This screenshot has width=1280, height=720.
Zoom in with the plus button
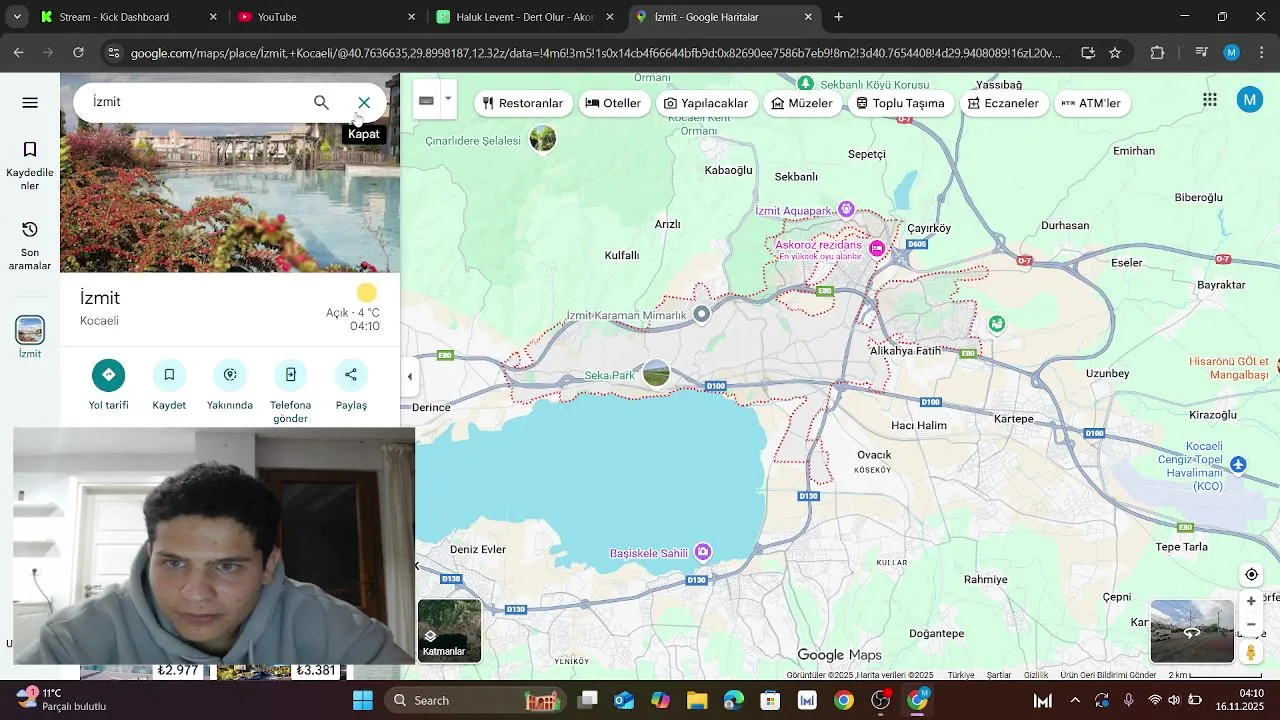[x=1251, y=601]
